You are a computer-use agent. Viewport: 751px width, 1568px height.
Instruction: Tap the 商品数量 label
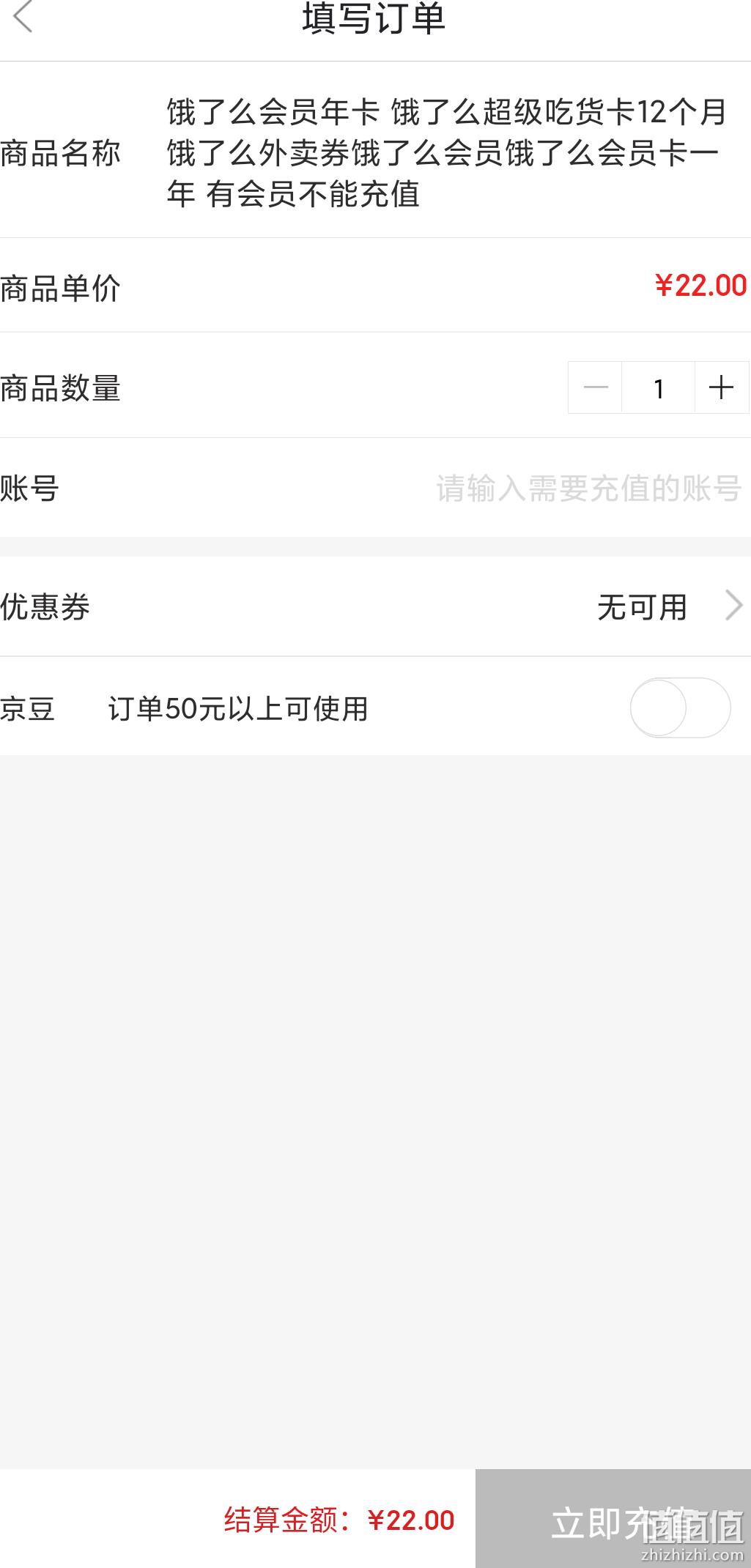60,388
